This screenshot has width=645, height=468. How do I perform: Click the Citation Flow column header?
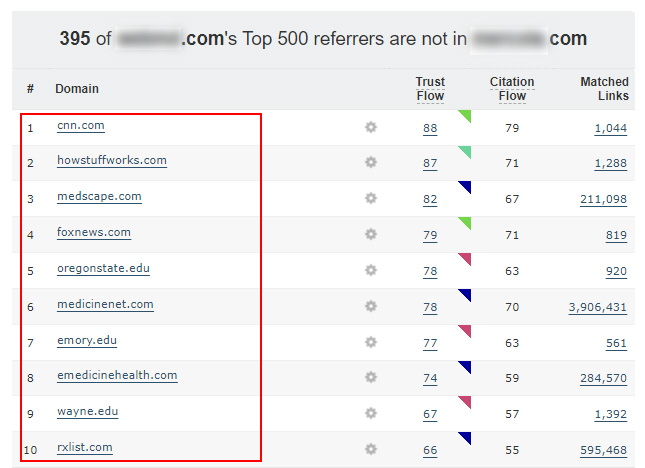(x=512, y=89)
